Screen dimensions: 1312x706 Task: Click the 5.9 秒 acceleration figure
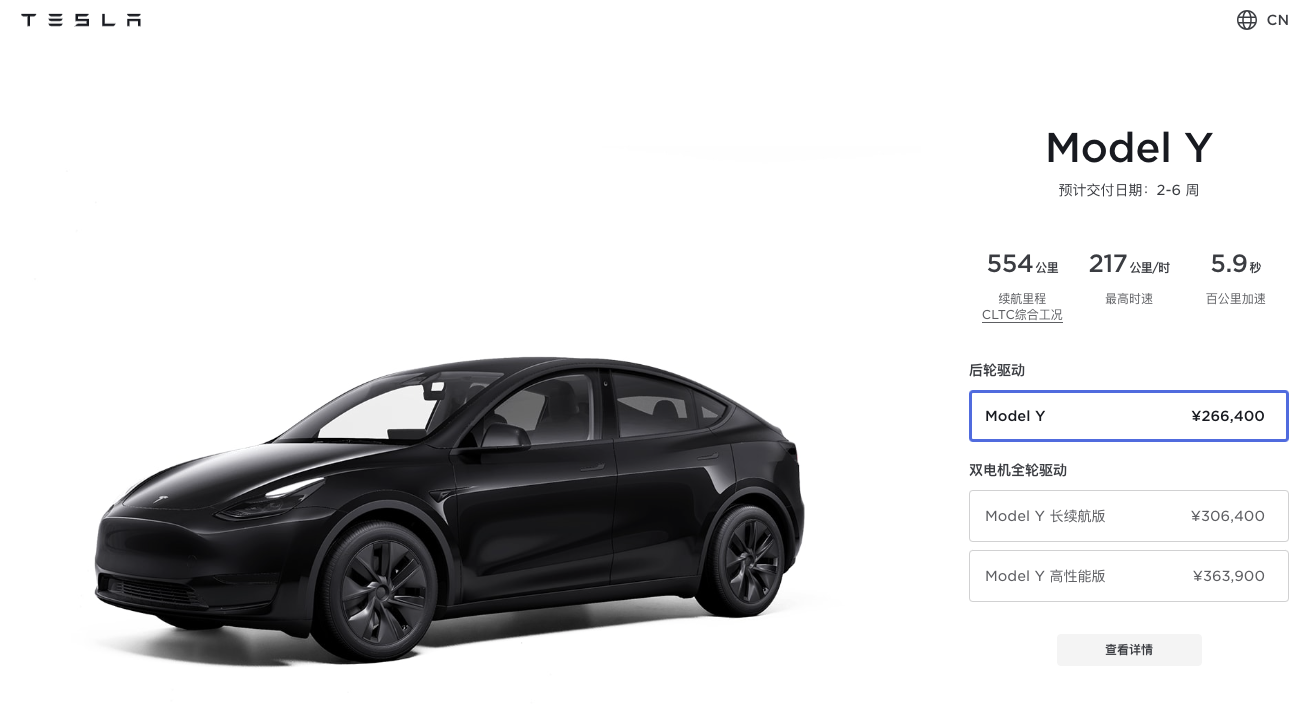tap(1236, 264)
